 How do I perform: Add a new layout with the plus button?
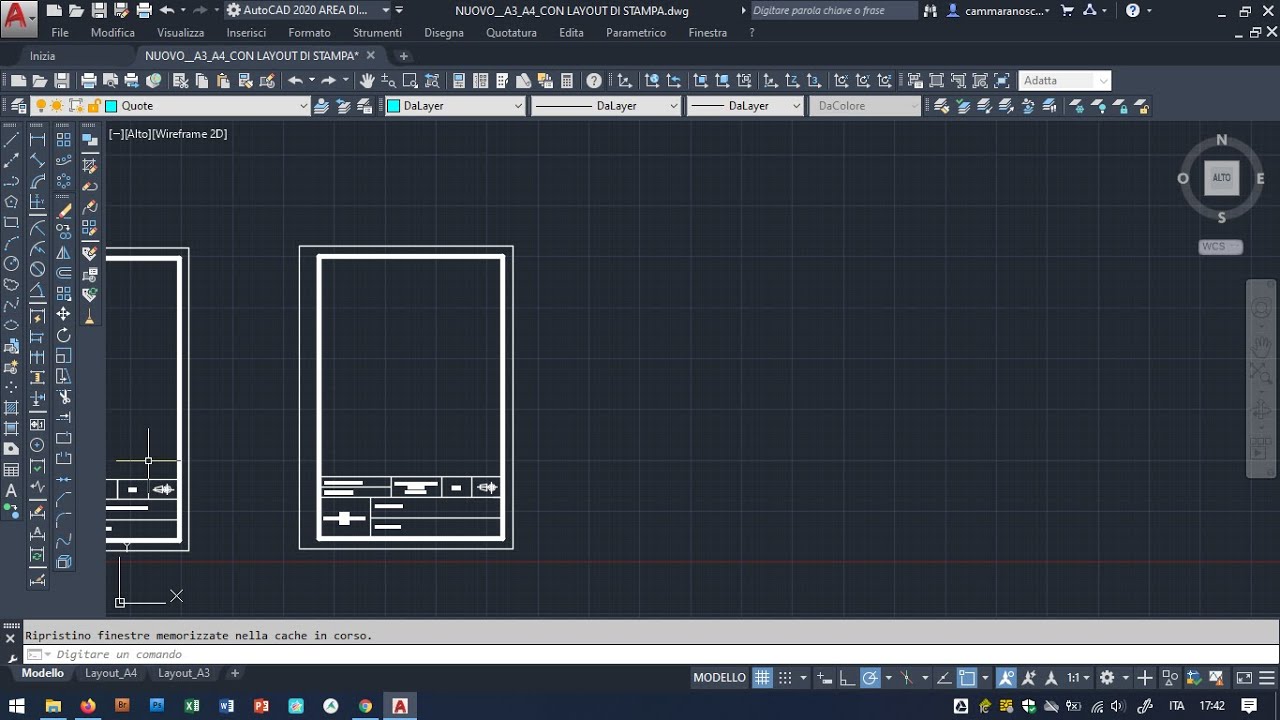point(235,674)
